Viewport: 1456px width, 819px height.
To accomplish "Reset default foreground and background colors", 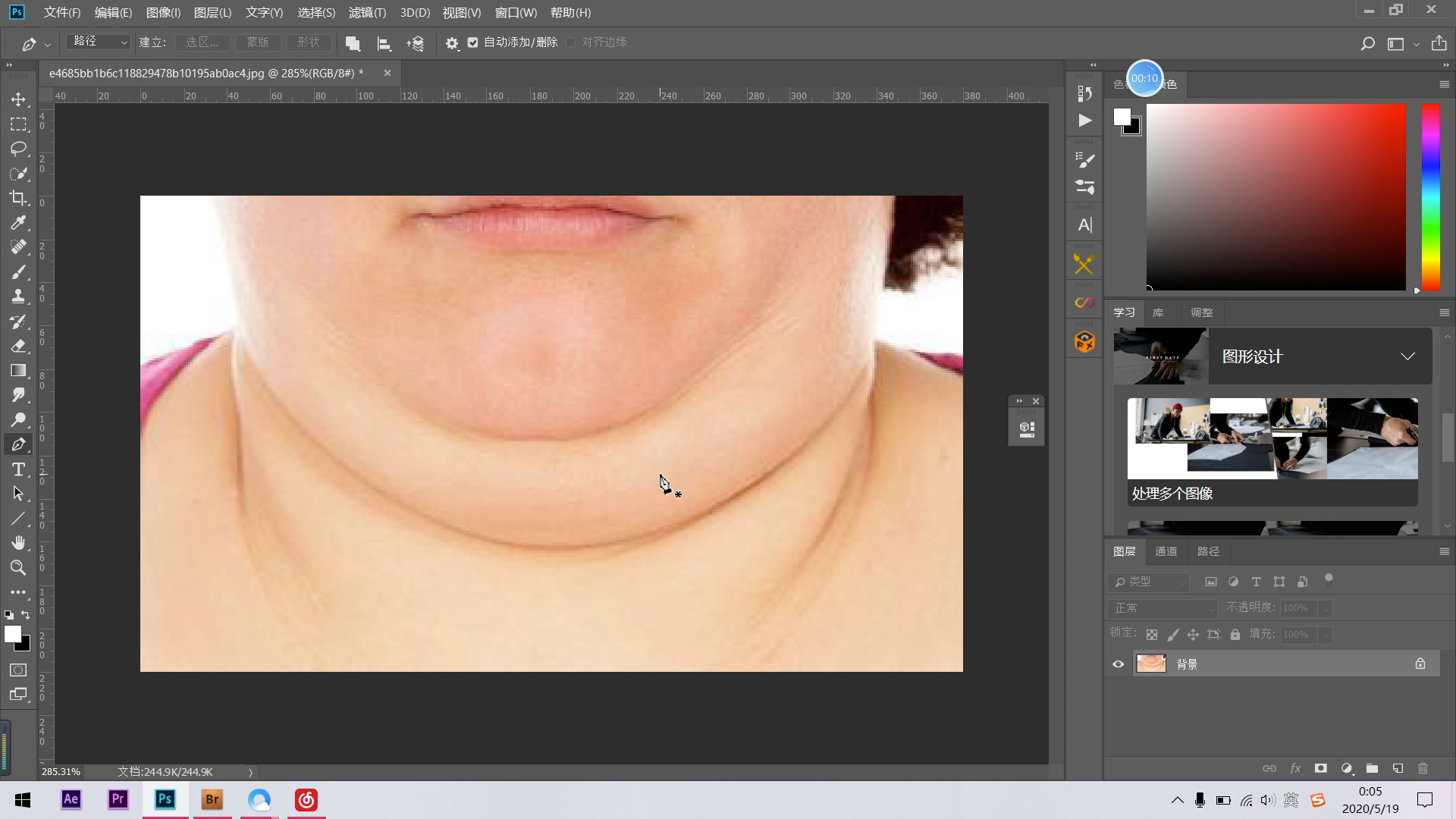I will point(9,615).
